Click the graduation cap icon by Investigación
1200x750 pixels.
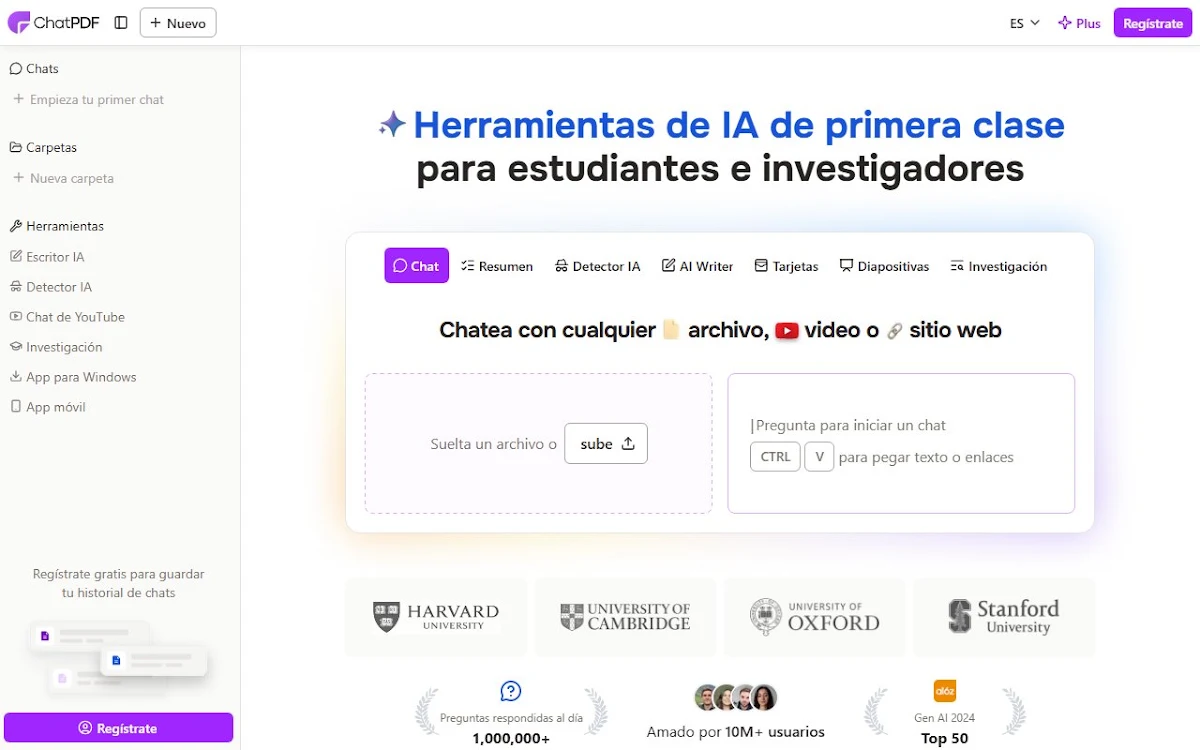[x=16, y=347]
